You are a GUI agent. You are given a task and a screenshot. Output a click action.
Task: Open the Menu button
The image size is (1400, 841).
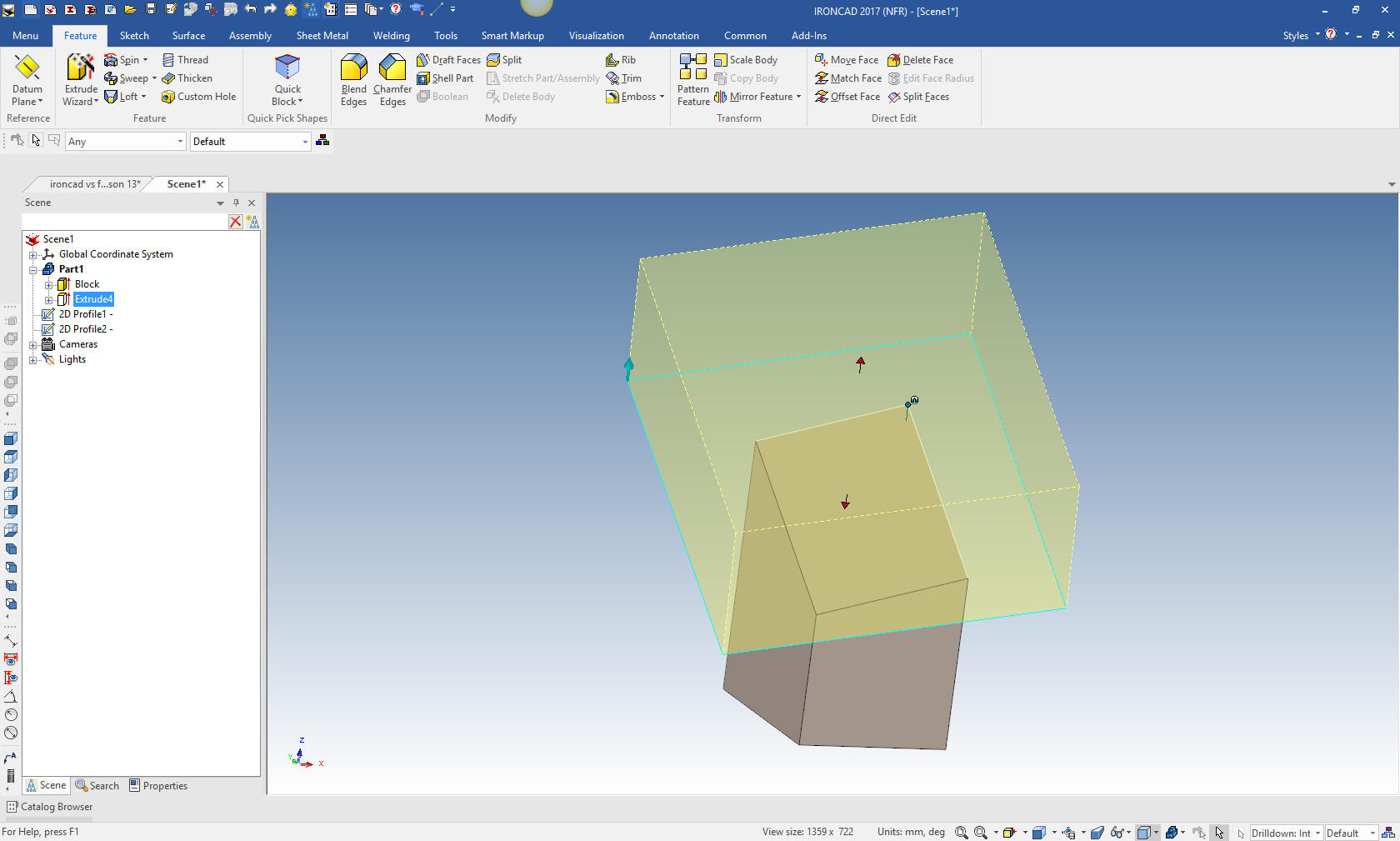[x=25, y=36]
